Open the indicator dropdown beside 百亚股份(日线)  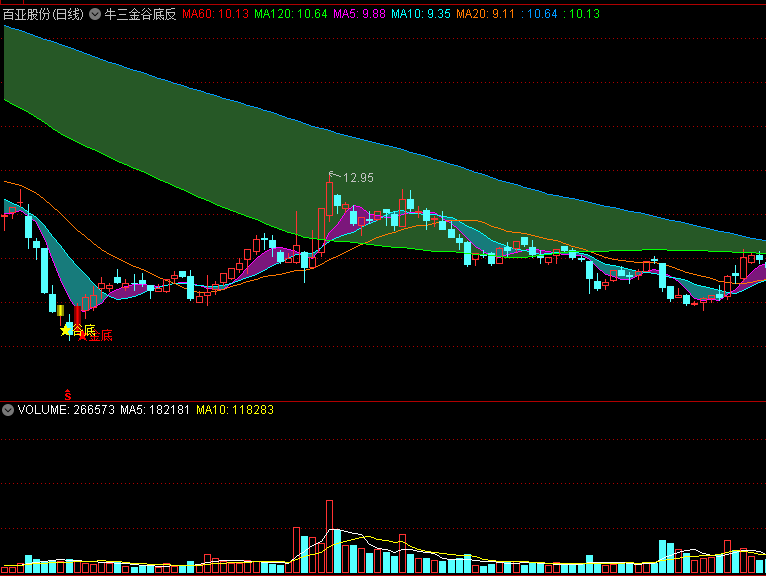(95, 14)
